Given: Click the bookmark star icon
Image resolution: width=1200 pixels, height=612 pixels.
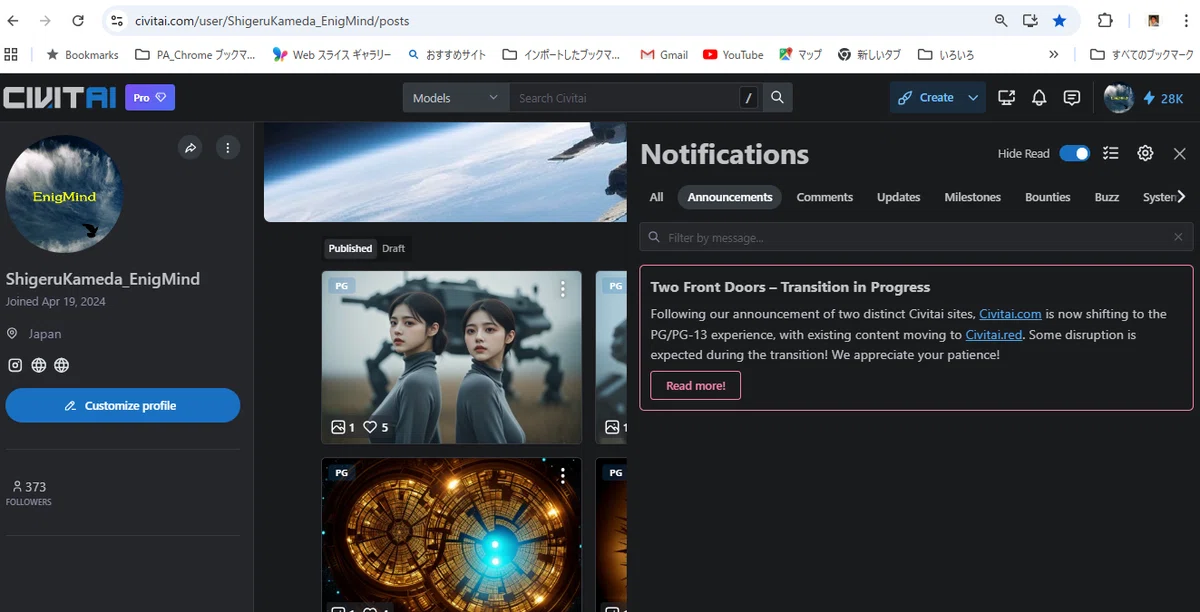Looking at the screenshot, I should pos(1059,20).
